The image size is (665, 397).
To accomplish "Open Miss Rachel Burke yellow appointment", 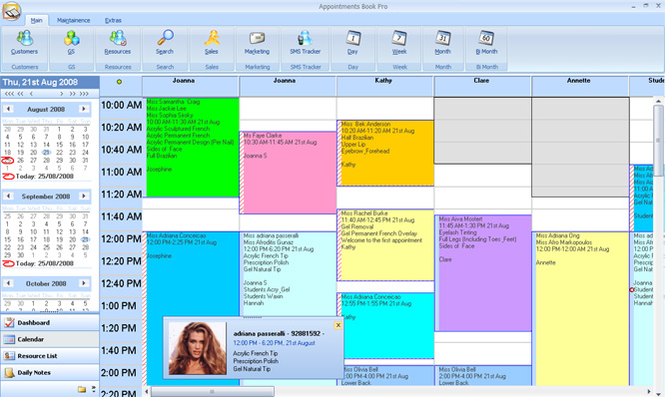I will click(386, 245).
